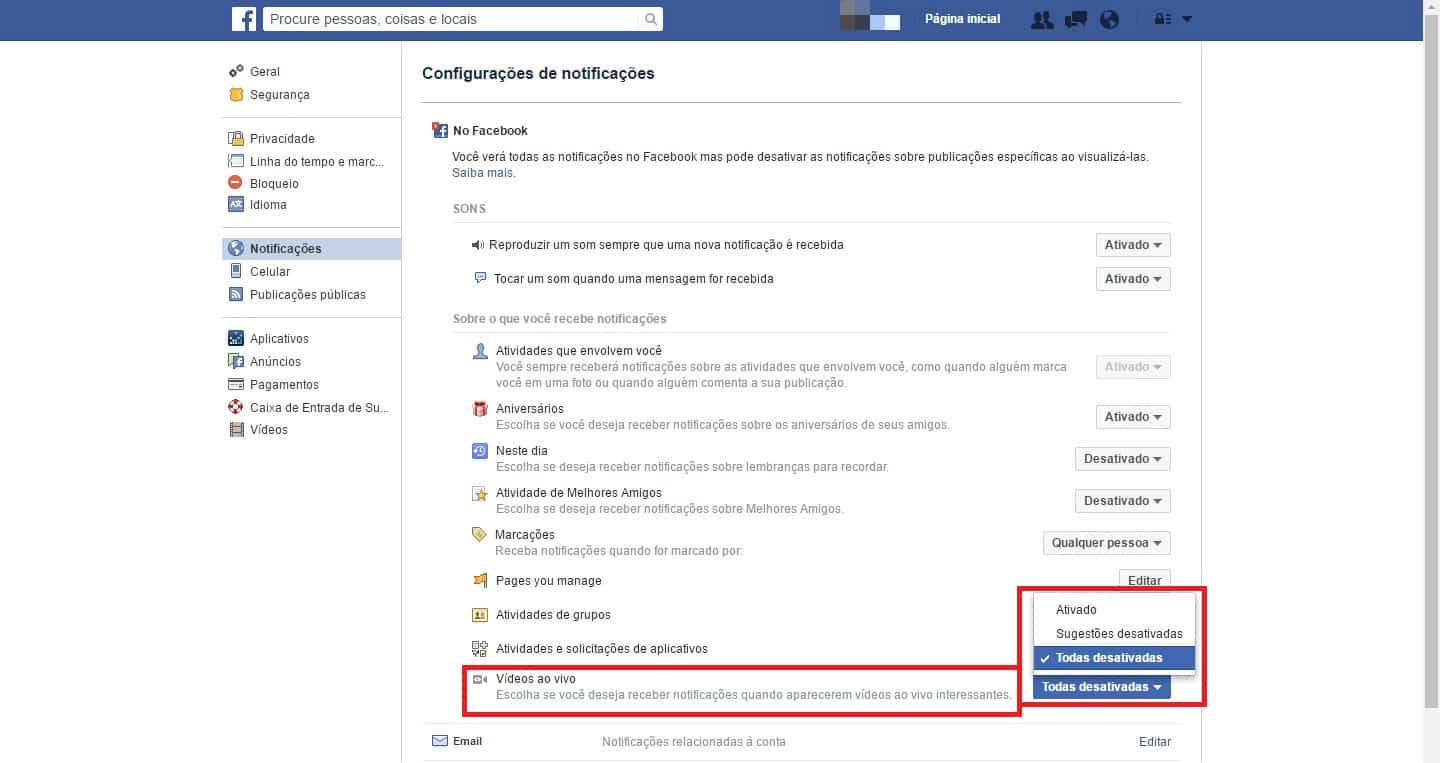The height and width of the screenshot is (763, 1440).
Task: Open the messages icon in top bar
Action: click(x=1076, y=19)
